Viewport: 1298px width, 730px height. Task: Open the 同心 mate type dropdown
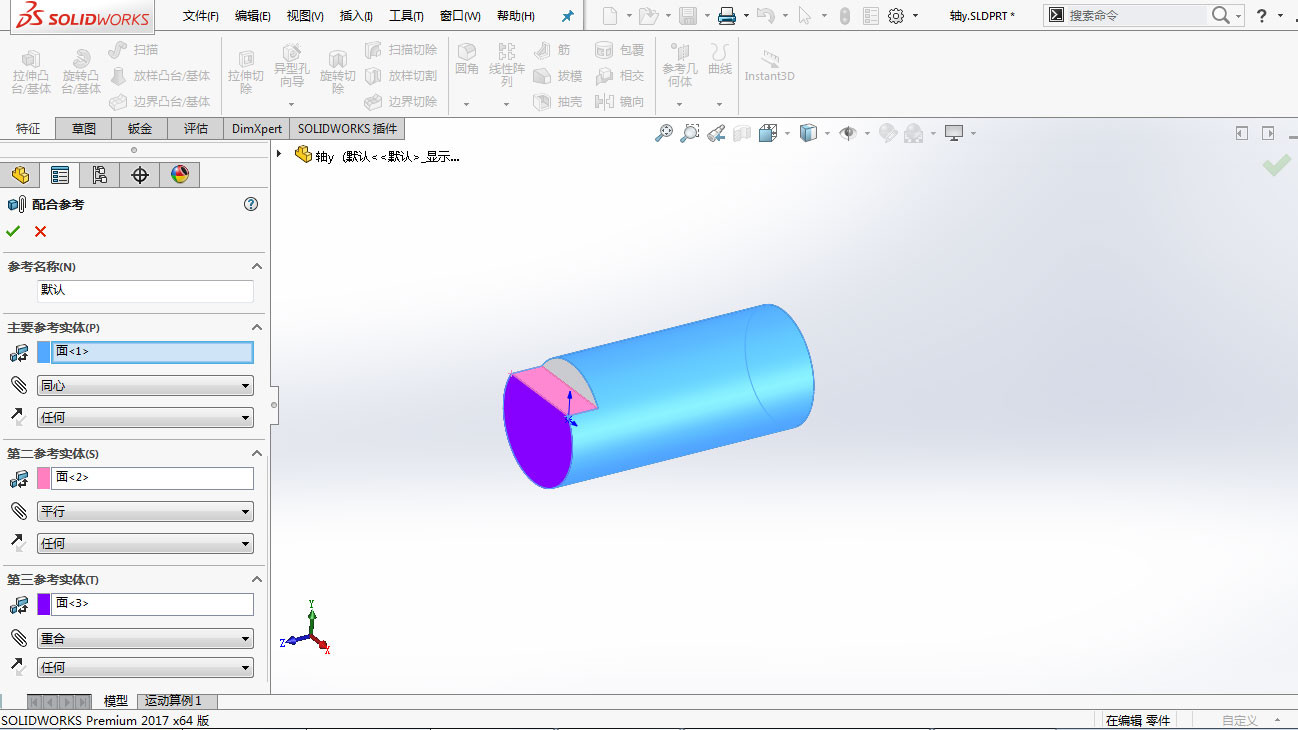pyautogui.click(x=145, y=386)
